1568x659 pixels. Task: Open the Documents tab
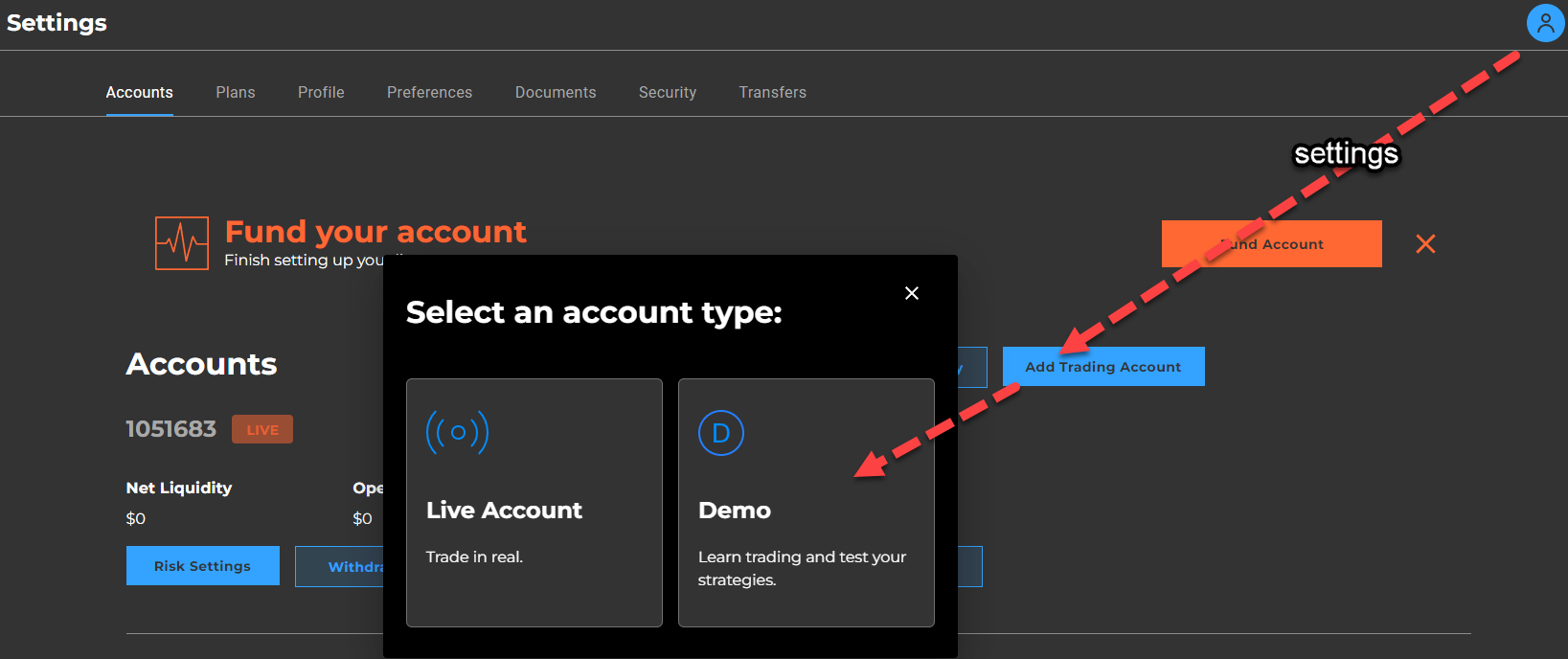tap(556, 92)
